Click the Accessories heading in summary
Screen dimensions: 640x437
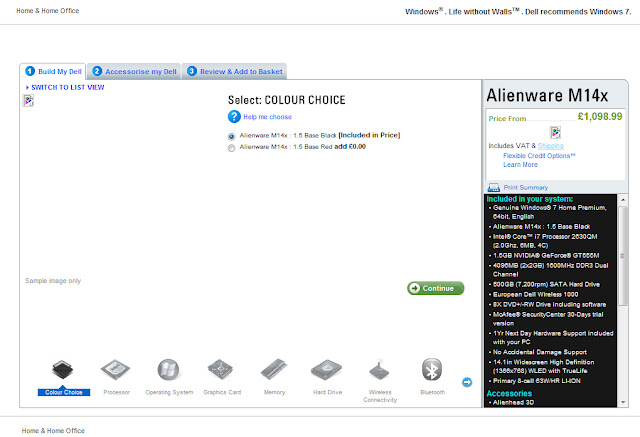coord(509,393)
